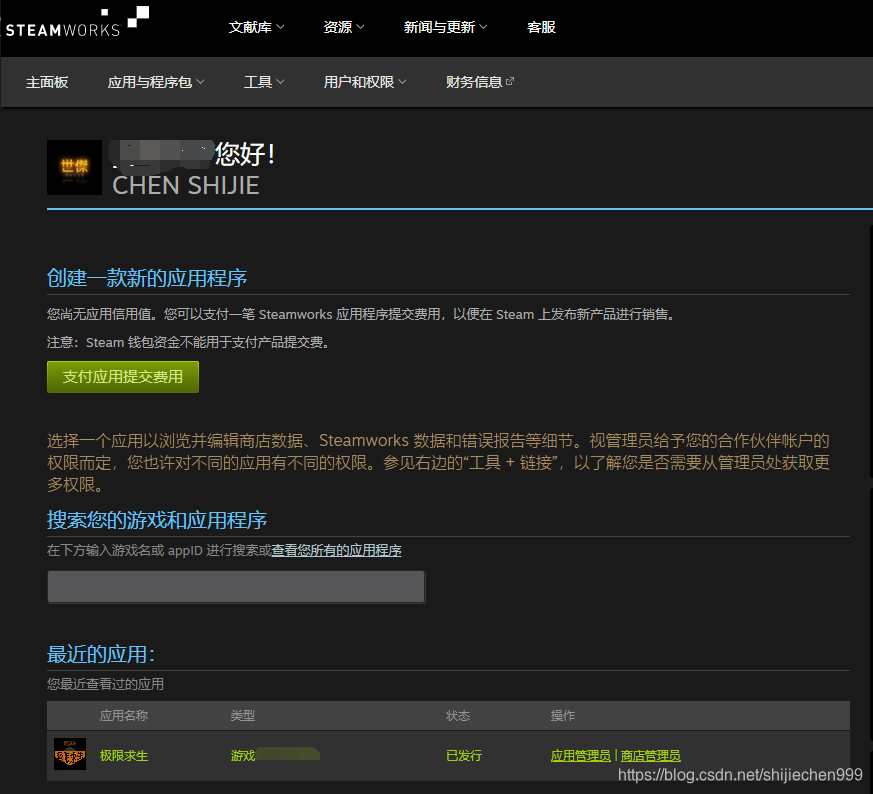Viewport: 873px width, 794px height.
Task: Open 用户和权限 dropdown menu
Action: click(365, 82)
